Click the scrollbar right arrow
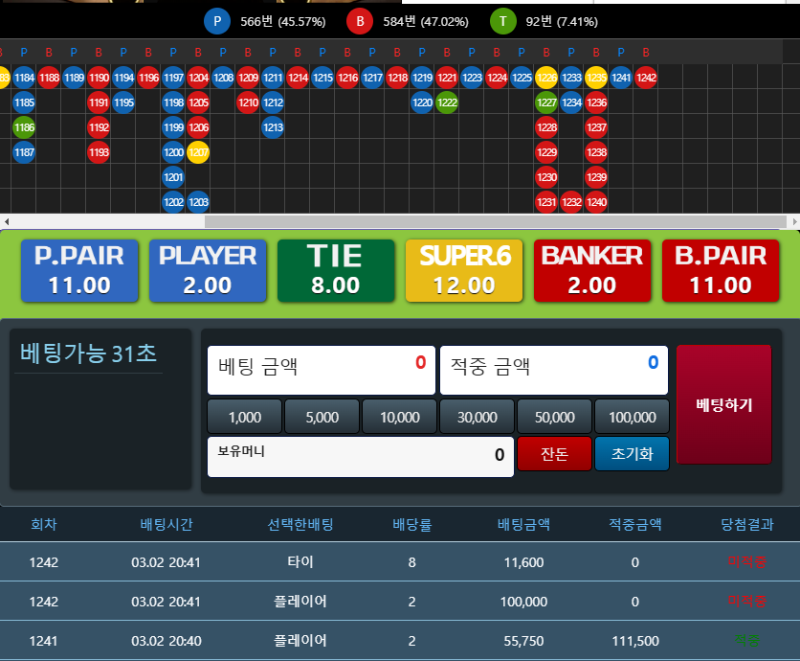800x661 pixels. (x=794, y=221)
